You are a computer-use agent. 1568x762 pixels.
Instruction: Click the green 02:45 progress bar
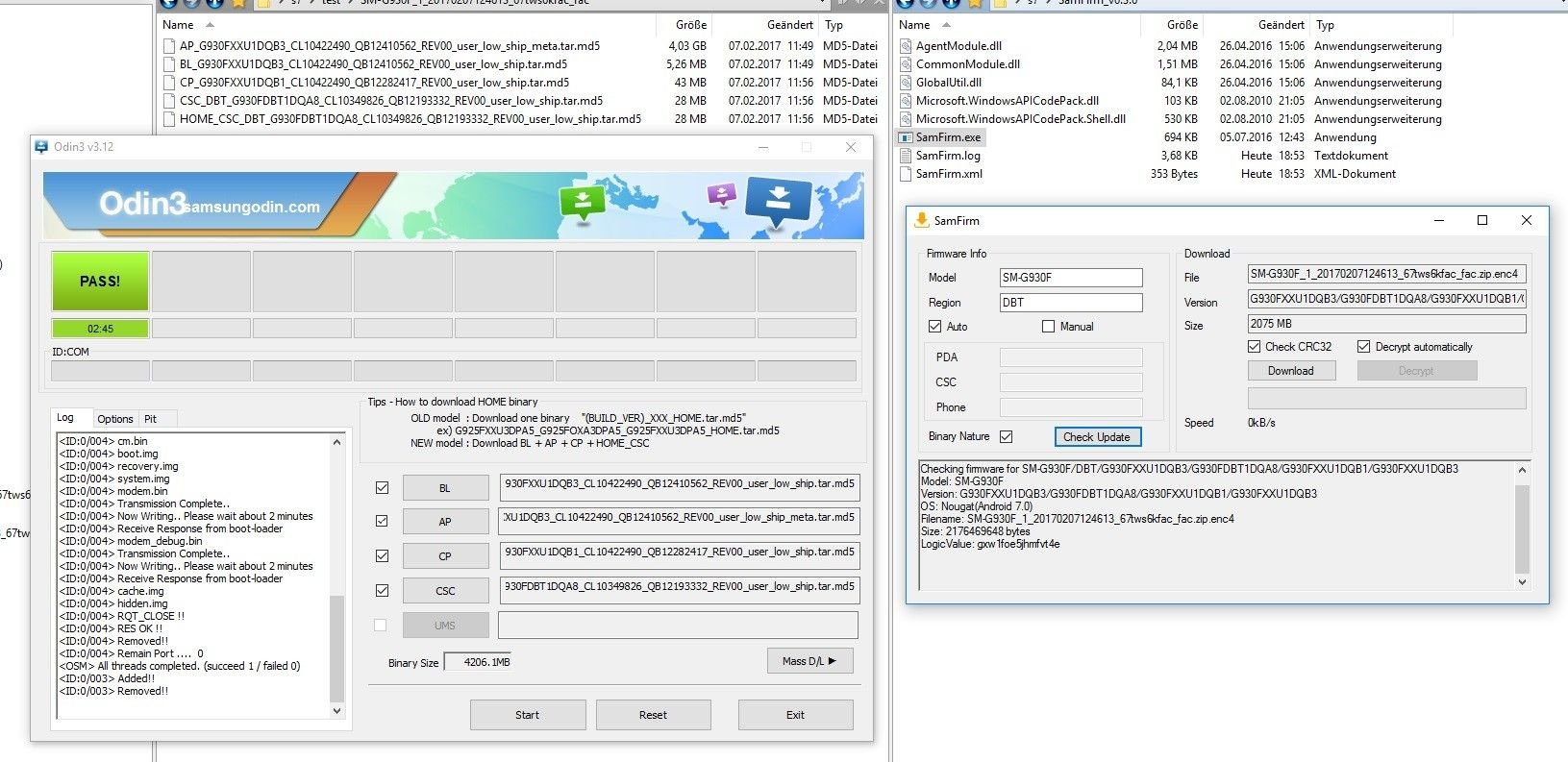pyautogui.click(x=100, y=329)
